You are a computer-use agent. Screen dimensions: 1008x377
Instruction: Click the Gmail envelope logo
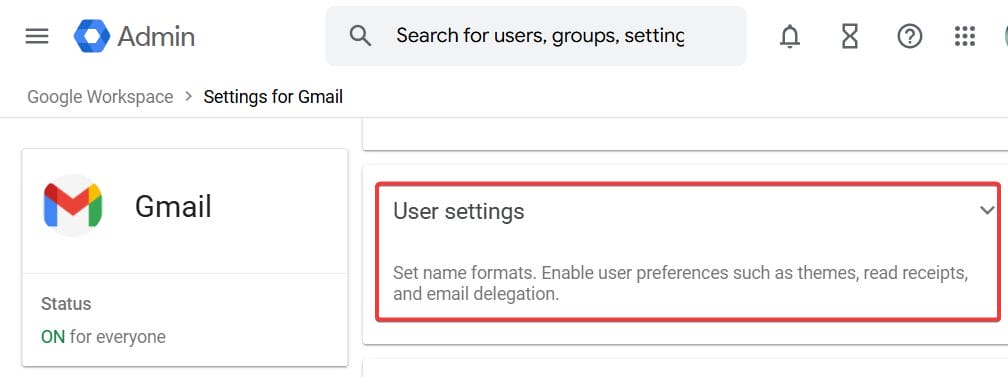(x=73, y=205)
